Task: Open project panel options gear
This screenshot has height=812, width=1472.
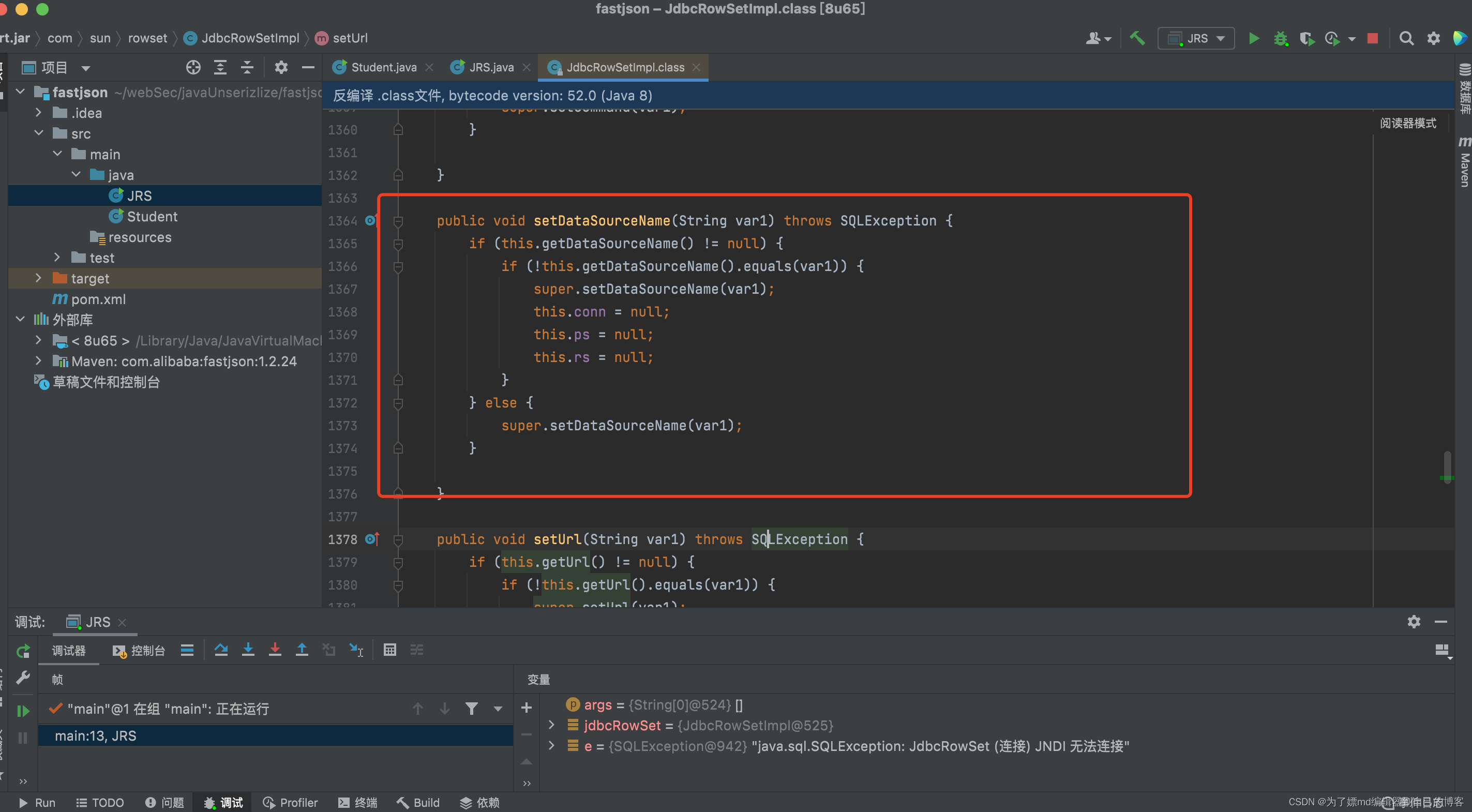Action: point(280,67)
